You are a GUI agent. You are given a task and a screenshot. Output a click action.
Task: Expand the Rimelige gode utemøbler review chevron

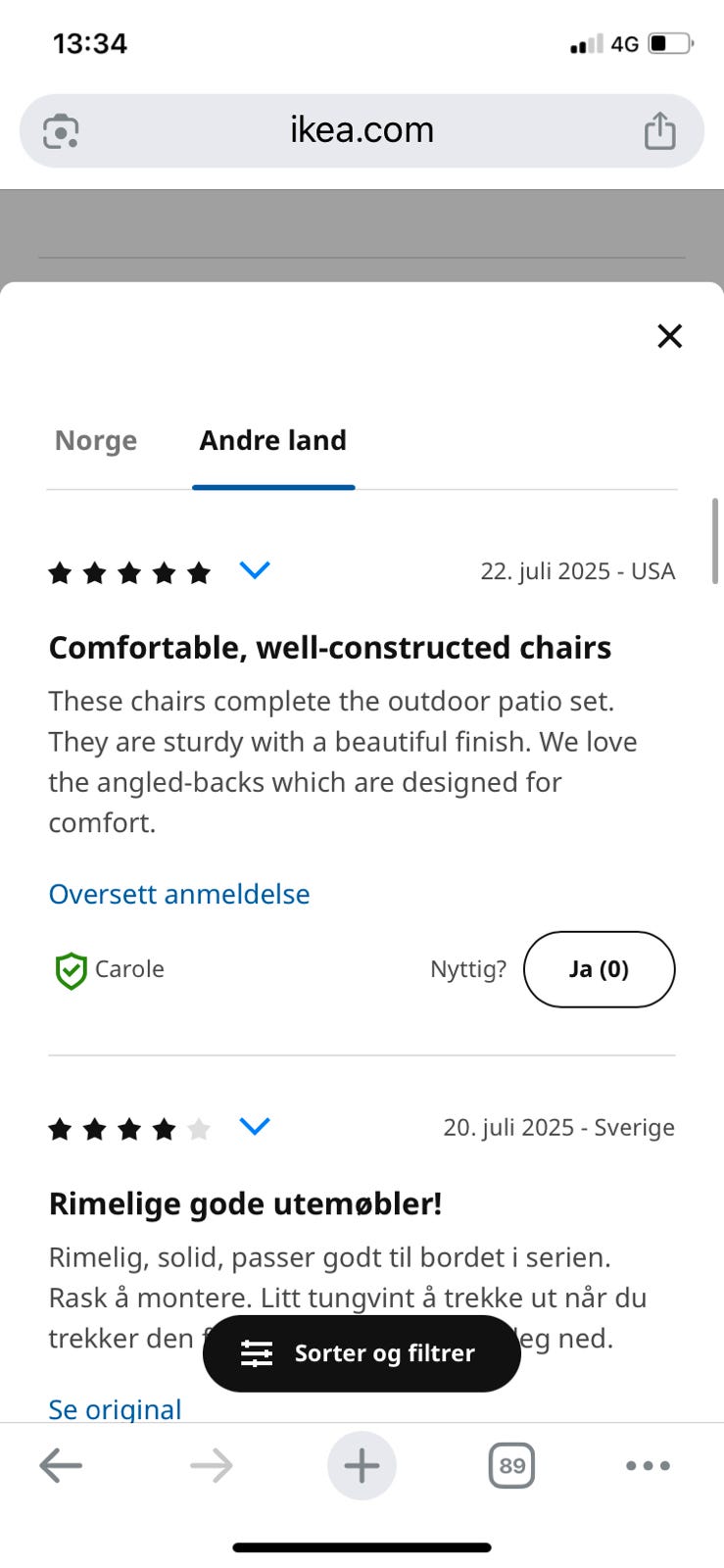click(x=254, y=1126)
